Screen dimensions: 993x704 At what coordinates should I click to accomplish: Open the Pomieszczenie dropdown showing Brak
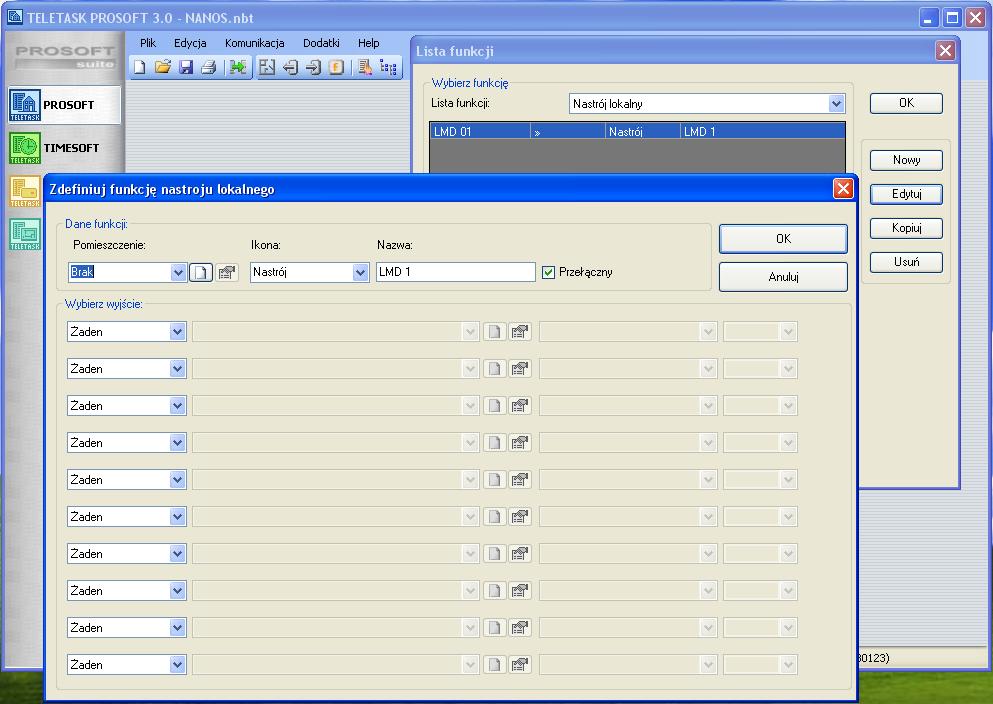tap(178, 272)
